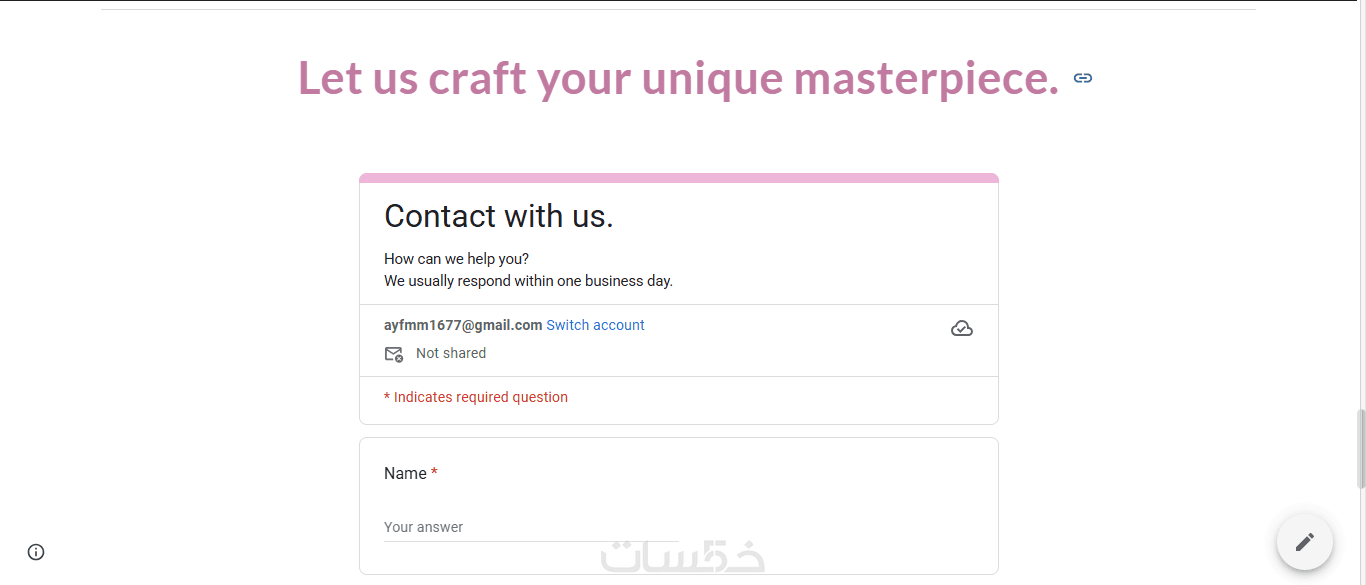Image resolution: width=1366 pixels, height=585 pixels.
Task: Click the ayfmm1677@gmail.com account email
Action: coord(463,325)
